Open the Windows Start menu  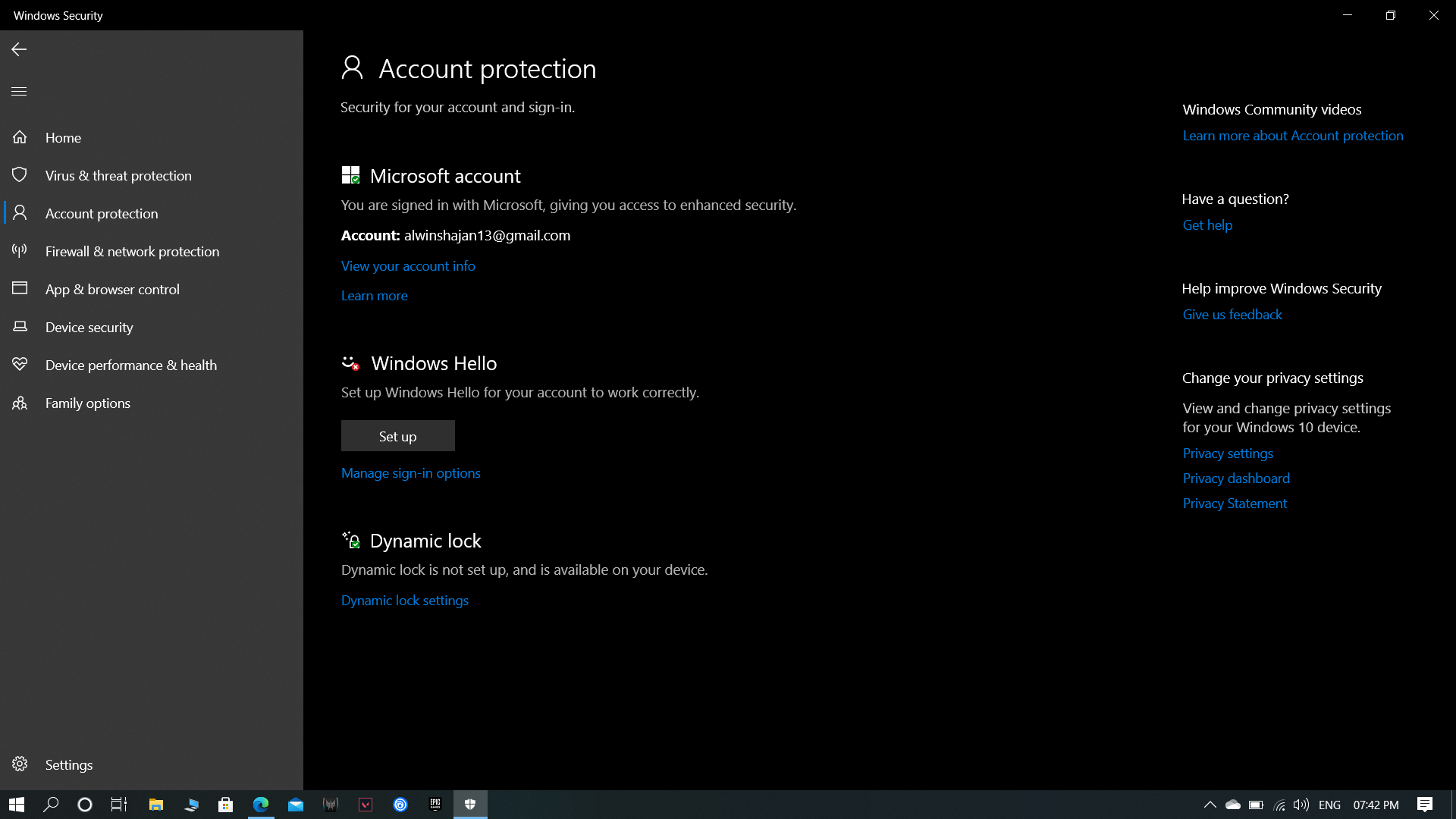(17, 805)
